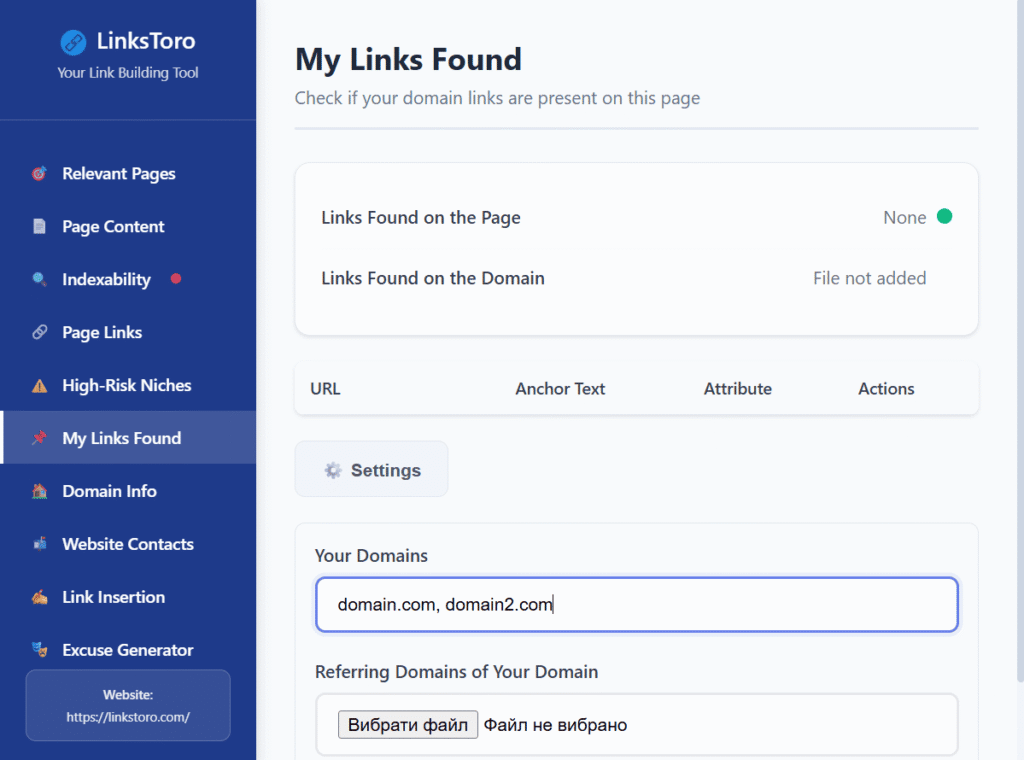Click the magnifier icon beside Indexability
Viewport: 1024px width, 760px height.
click(x=39, y=280)
